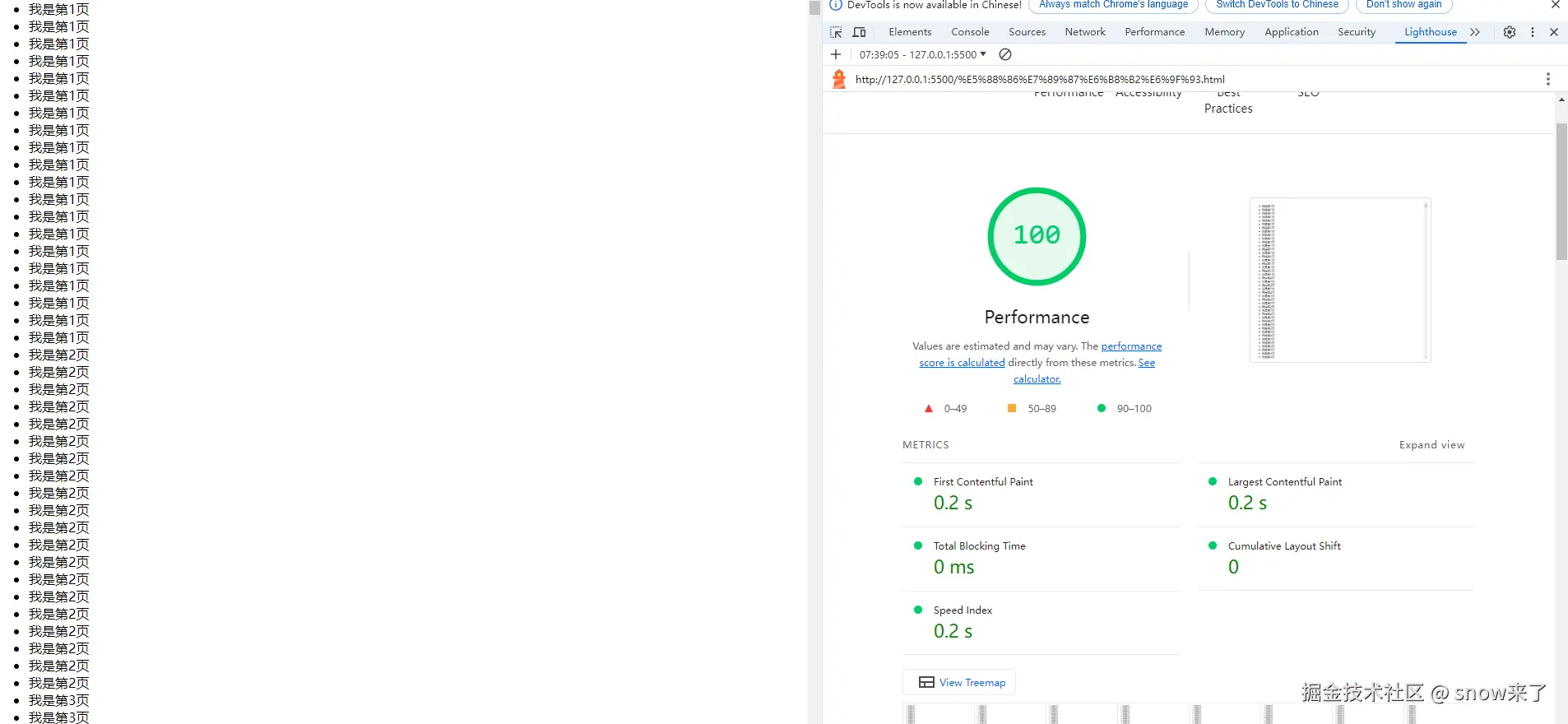Viewport: 1568px width, 724px height.
Task: Show more DevTools tabs chevron
Action: pyautogui.click(x=1475, y=32)
